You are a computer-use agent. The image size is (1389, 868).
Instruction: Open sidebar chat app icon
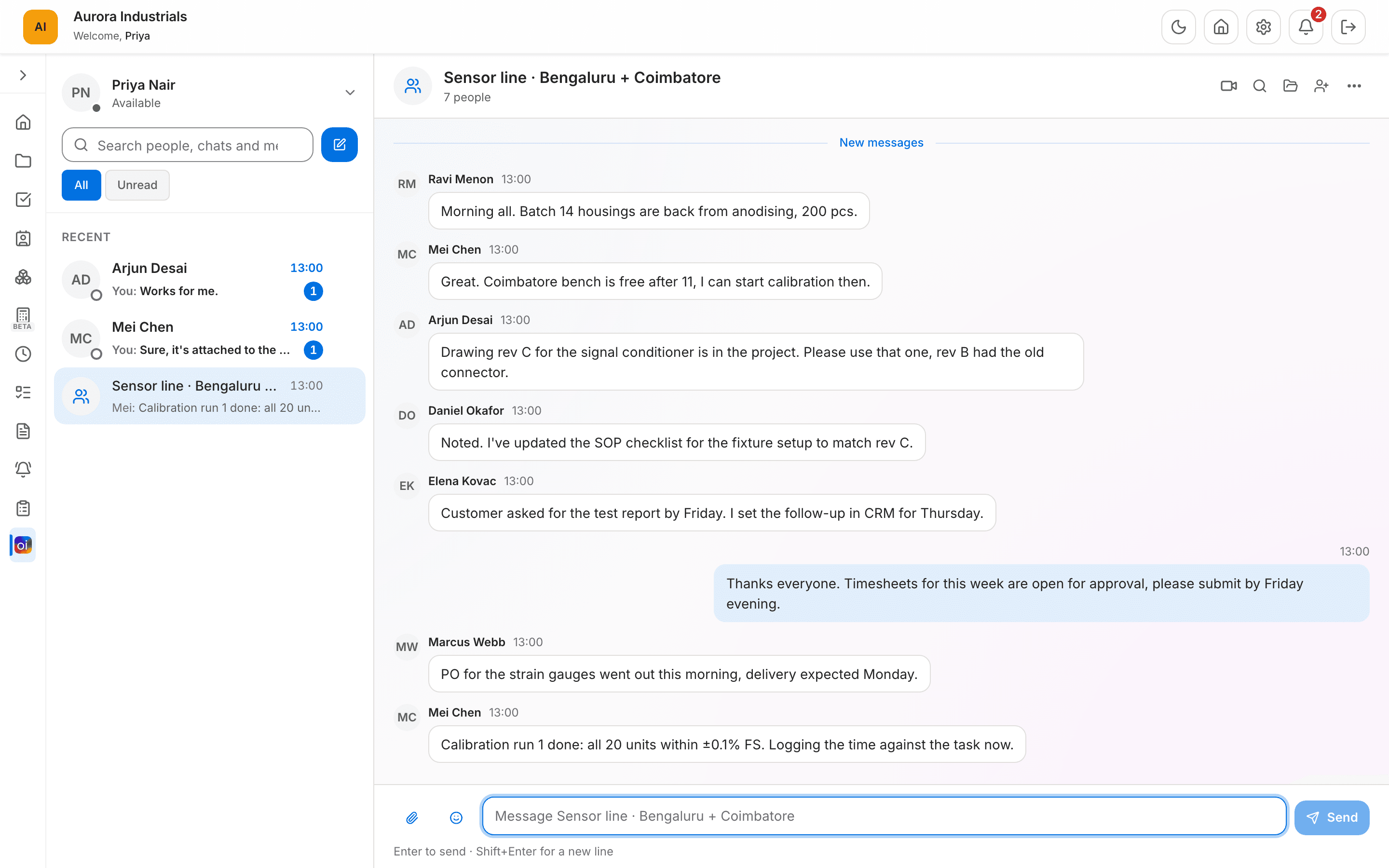(x=23, y=545)
